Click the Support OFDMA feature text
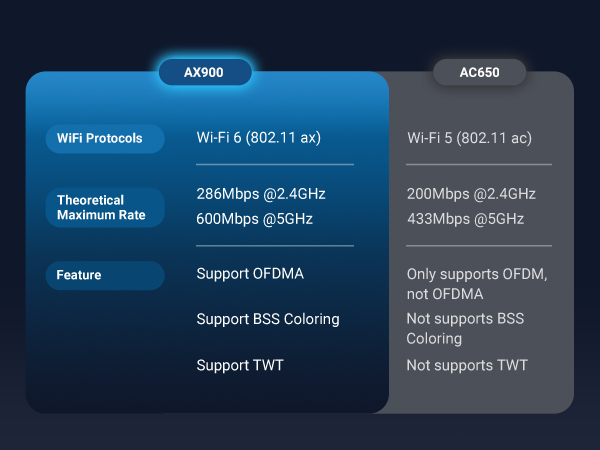The height and width of the screenshot is (450, 600). coord(250,273)
